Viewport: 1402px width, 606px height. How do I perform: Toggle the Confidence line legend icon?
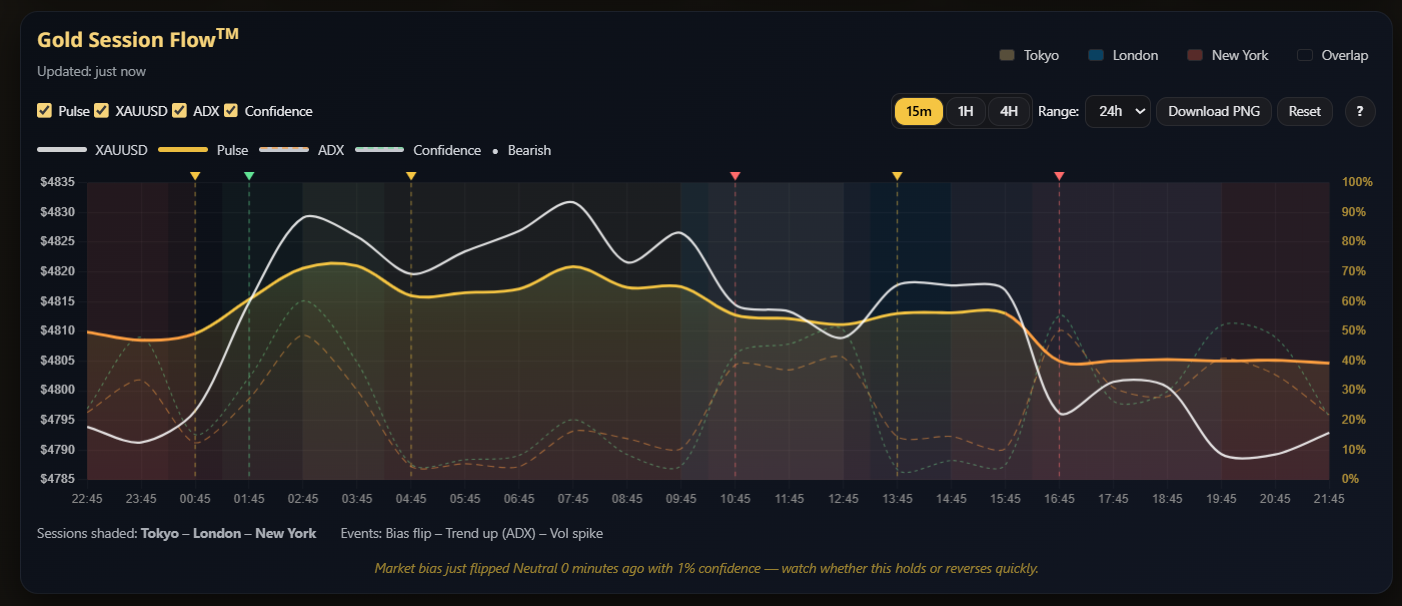[x=379, y=149]
